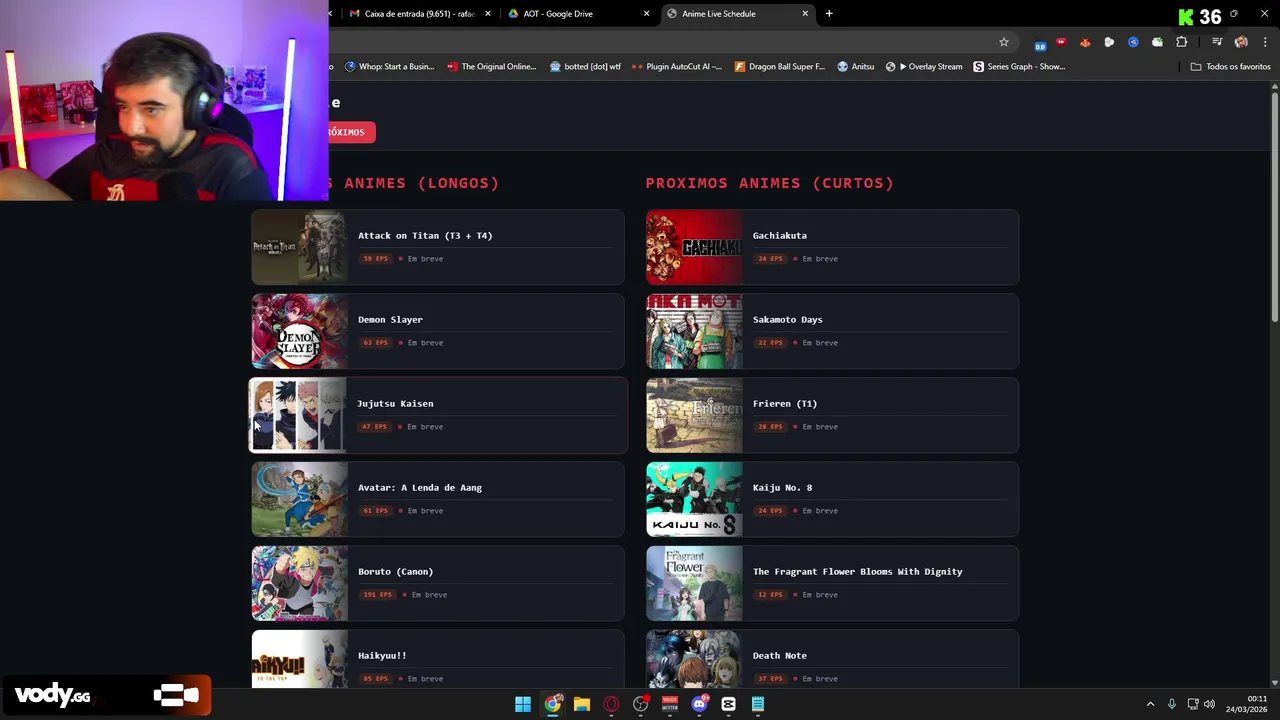1280x720 pixels.
Task: Click the 191 EPS badge on Boruto
Action: click(x=377, y=595)
